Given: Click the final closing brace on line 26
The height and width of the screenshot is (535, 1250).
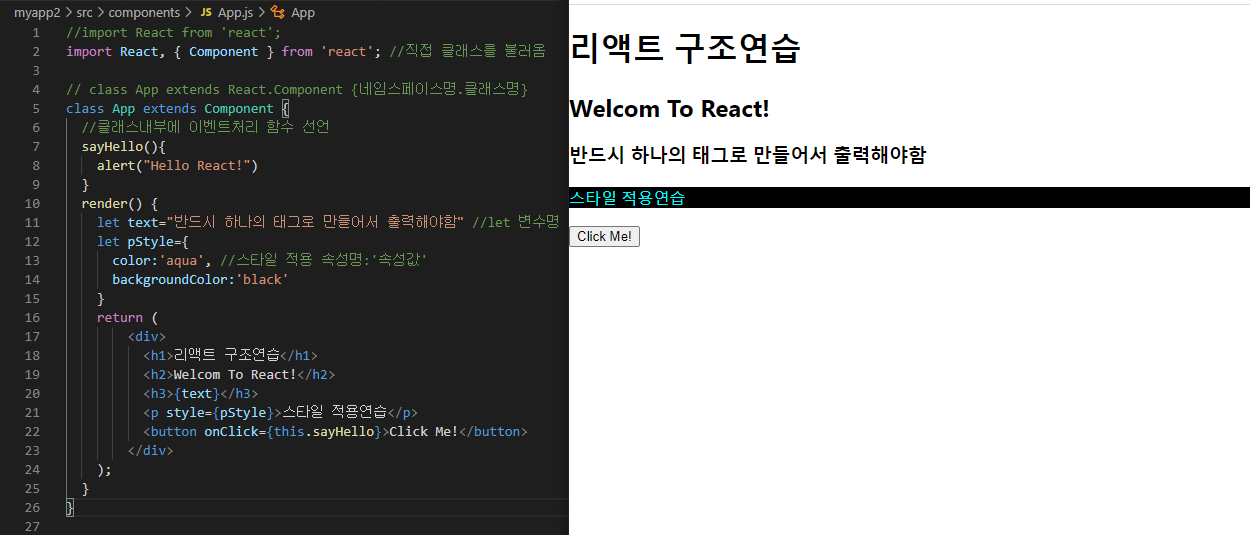Looking at the screenshot, I should (x=70, y=507).
